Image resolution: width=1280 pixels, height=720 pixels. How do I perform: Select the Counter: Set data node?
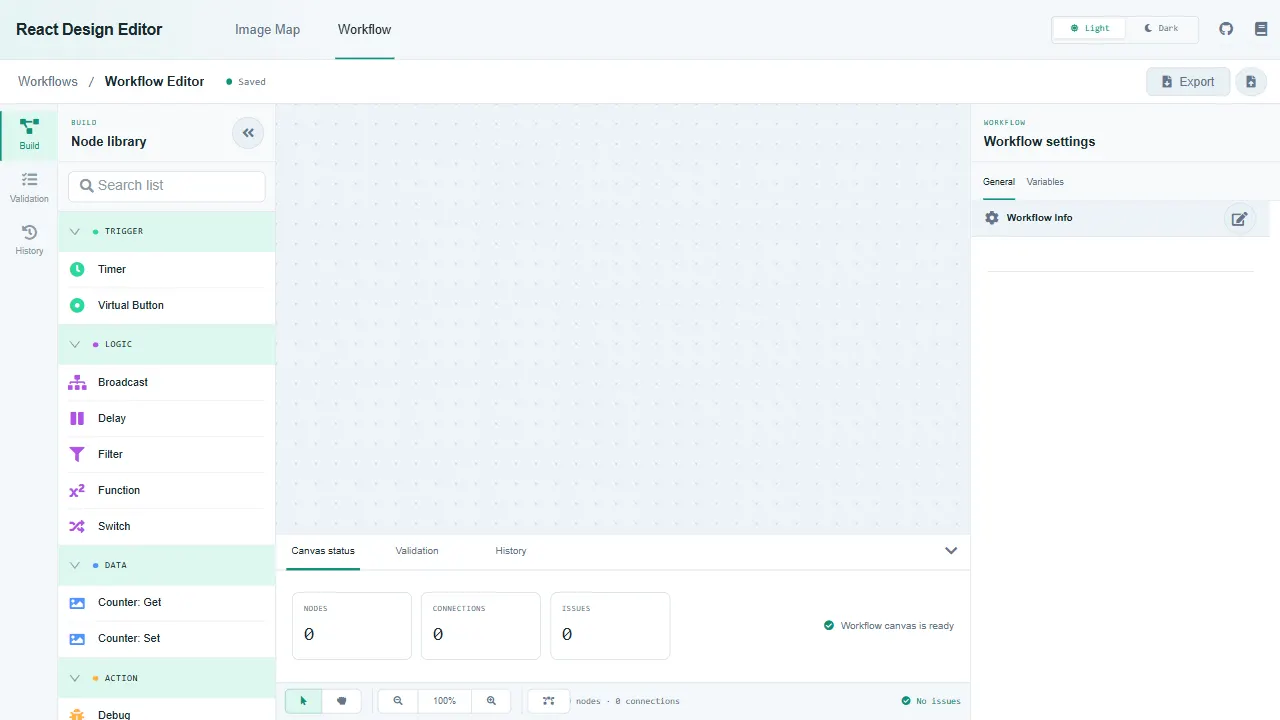tap(167, 638)
